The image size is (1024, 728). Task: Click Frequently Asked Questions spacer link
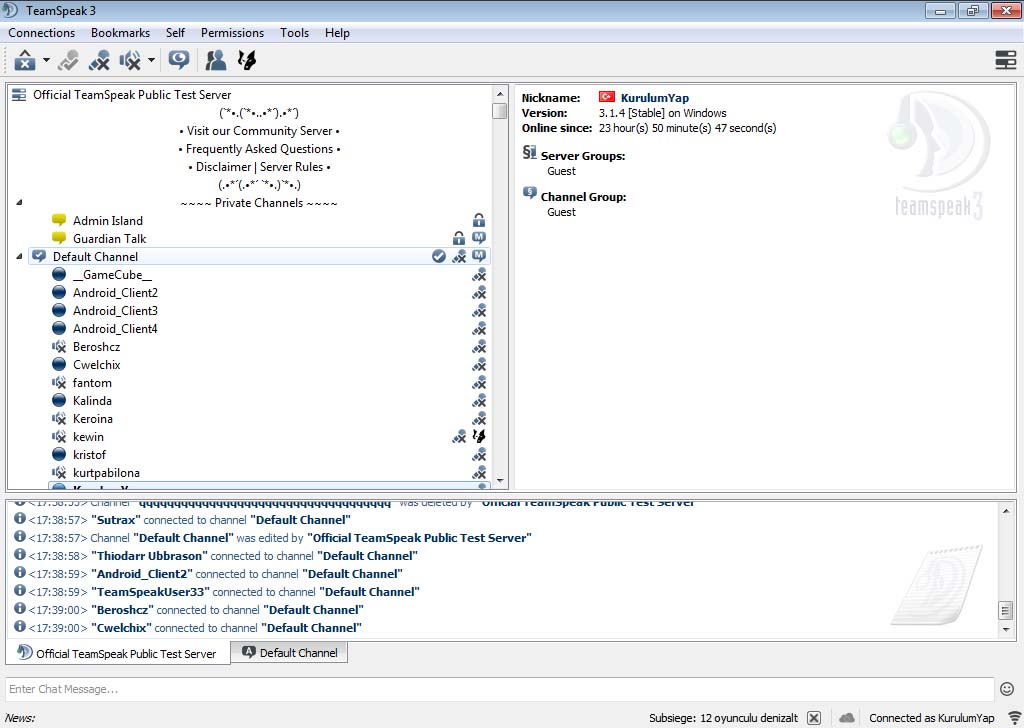(259, 149)
